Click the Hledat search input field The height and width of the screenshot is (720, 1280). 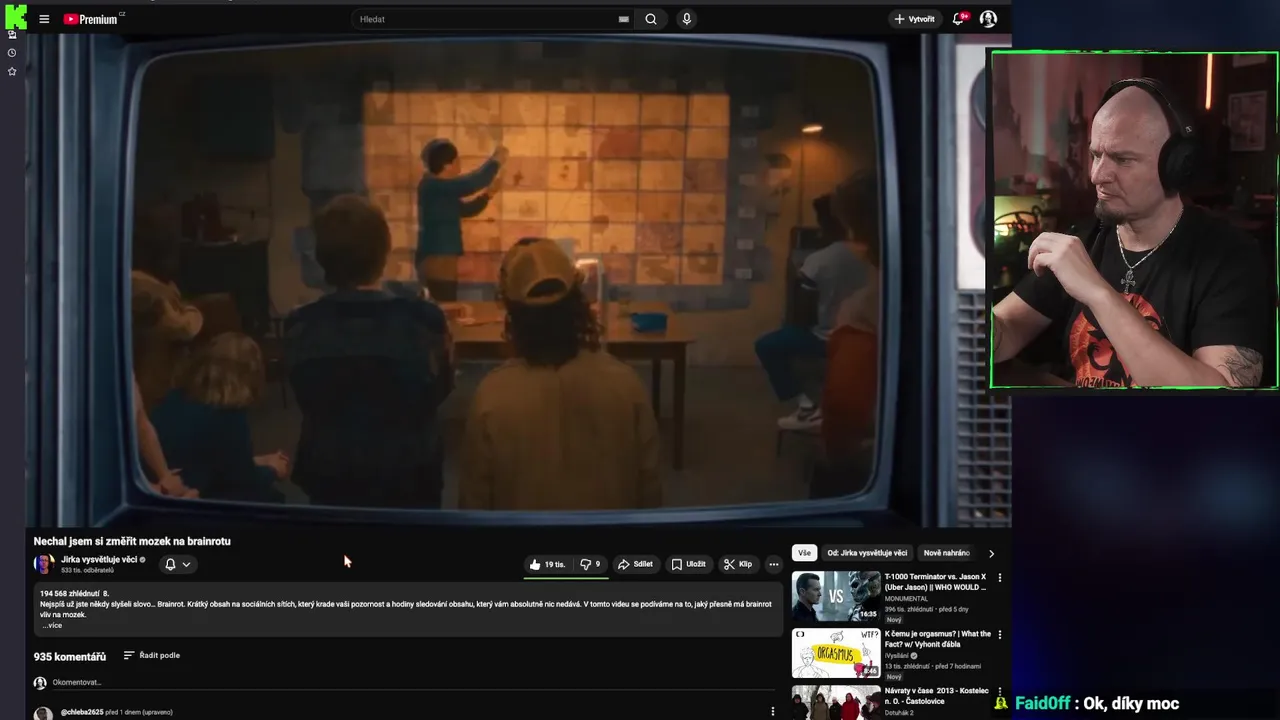485,19
